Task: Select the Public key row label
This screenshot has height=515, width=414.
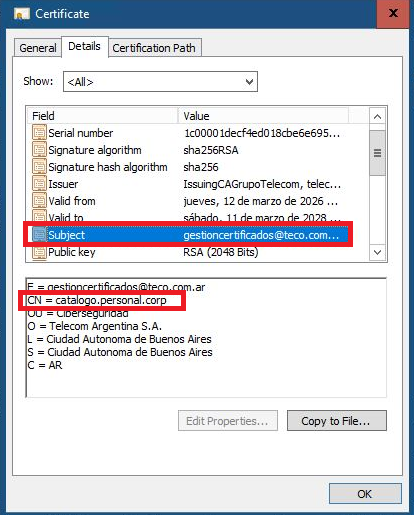Action: (72, 252)
